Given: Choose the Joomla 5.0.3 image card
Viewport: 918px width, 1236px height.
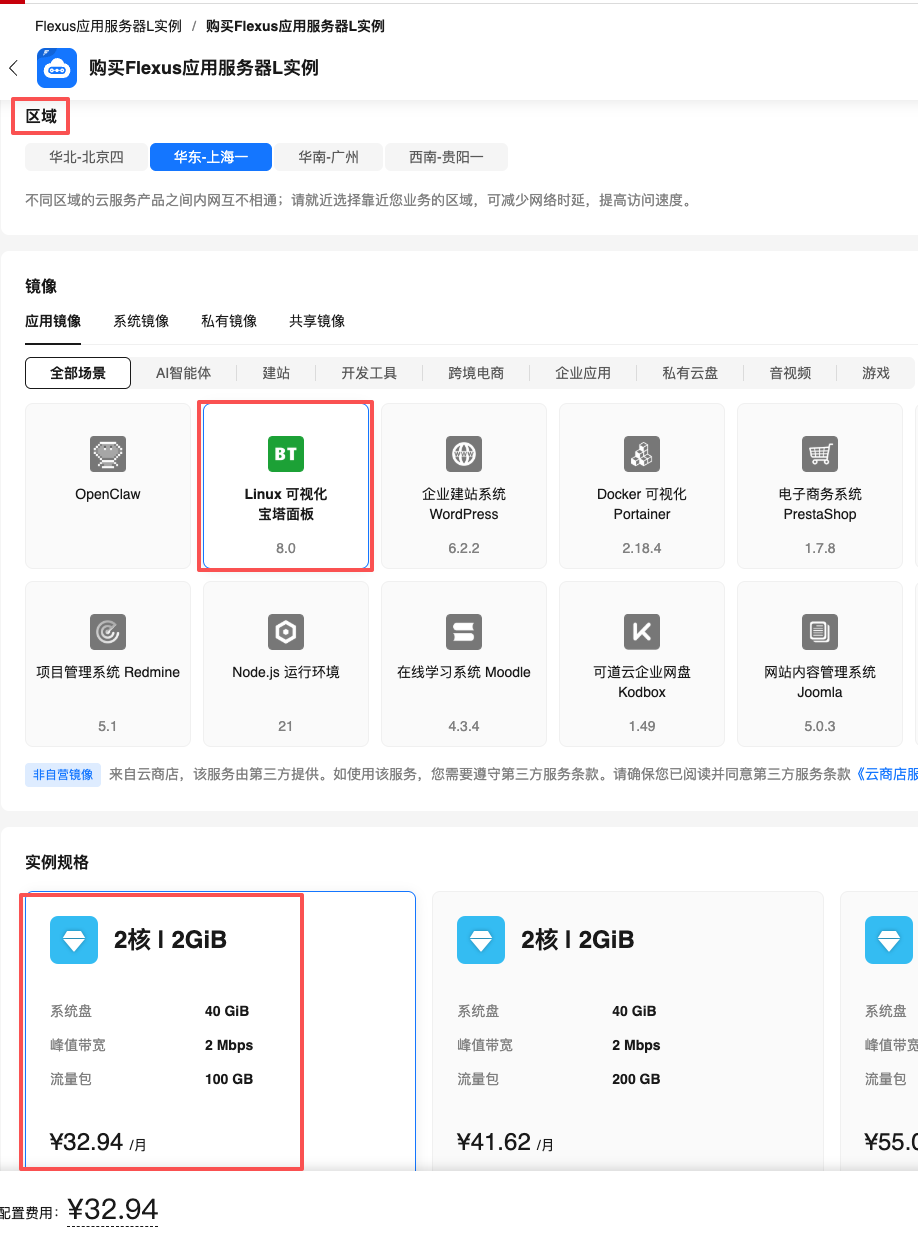Looking at the screenshot, I should click(x=820, y=664).
